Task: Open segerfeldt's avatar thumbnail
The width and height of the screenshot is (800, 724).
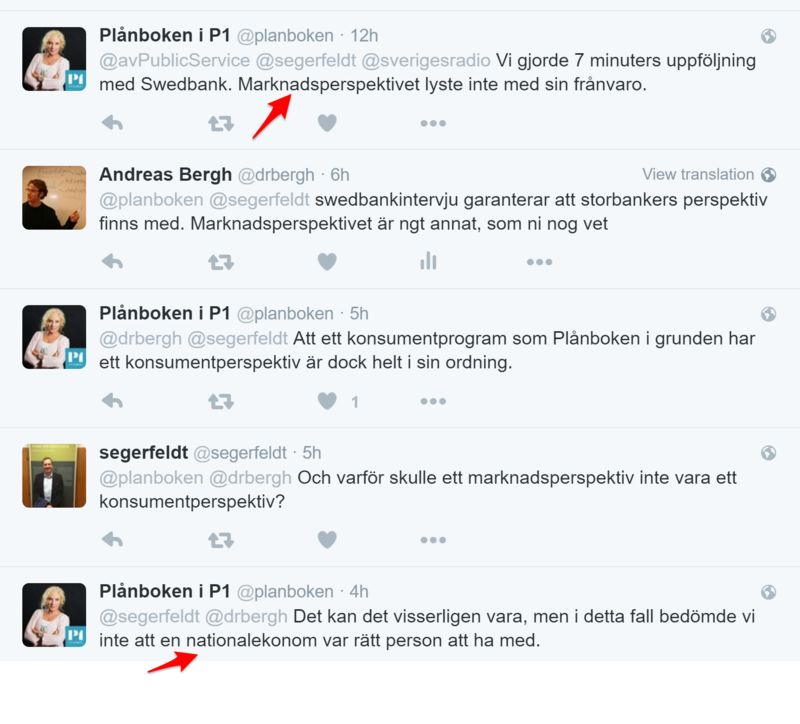Action: [x=54, y=476]
